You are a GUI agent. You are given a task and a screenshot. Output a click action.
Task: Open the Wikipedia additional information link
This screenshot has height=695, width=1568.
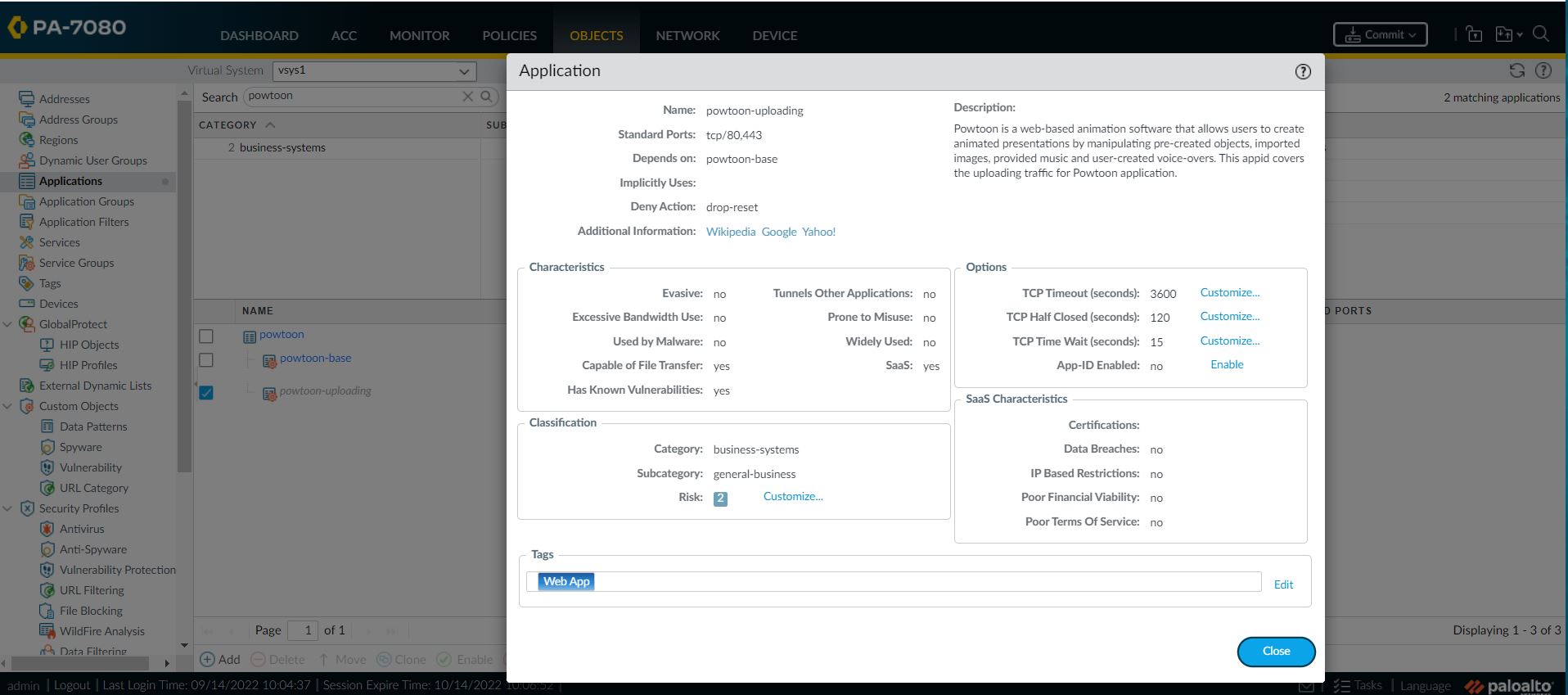pos(730,232)
